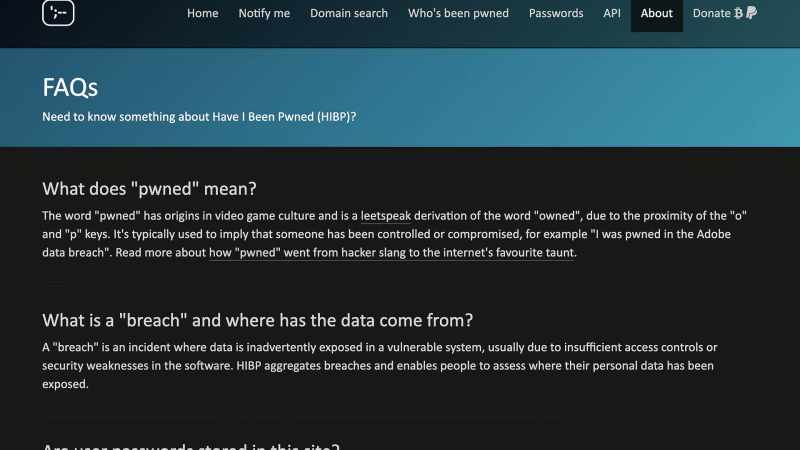Open the "pwned" hacker slang article link
Screen dimensions: 800x450
click(392, 253)
